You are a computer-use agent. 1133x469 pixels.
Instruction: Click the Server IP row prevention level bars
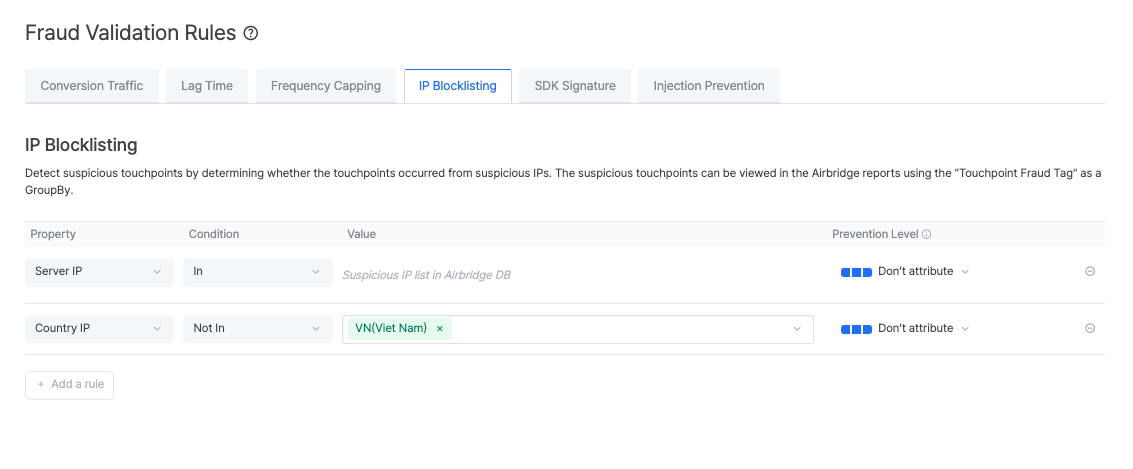pos(856,272)
